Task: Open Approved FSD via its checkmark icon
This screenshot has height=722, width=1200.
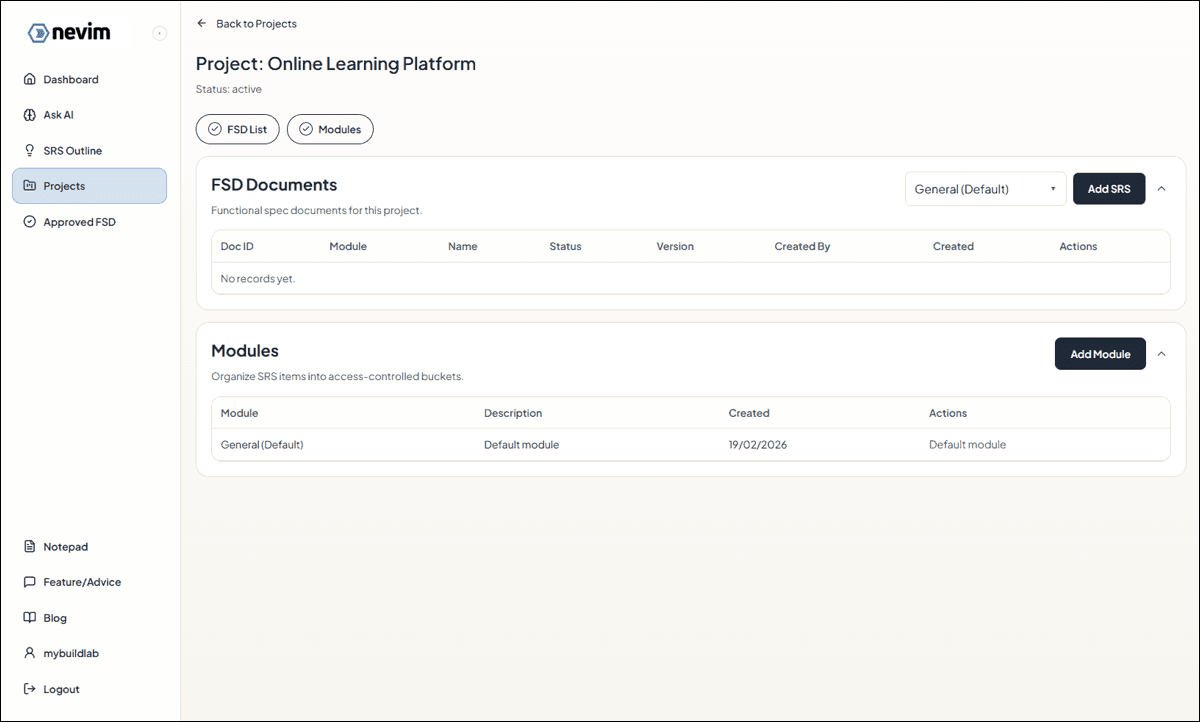Action: pos(29,221)
